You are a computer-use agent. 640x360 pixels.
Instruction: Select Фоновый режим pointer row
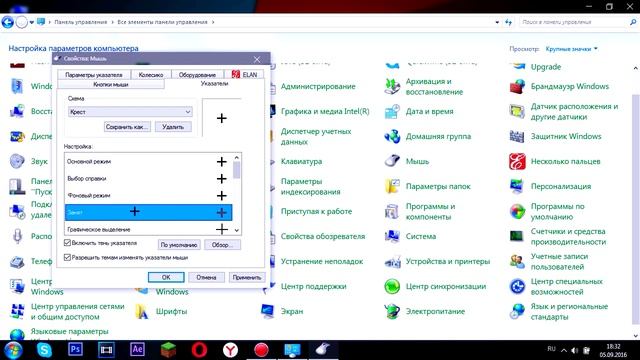pyautogui.click(x=149, y=196)
